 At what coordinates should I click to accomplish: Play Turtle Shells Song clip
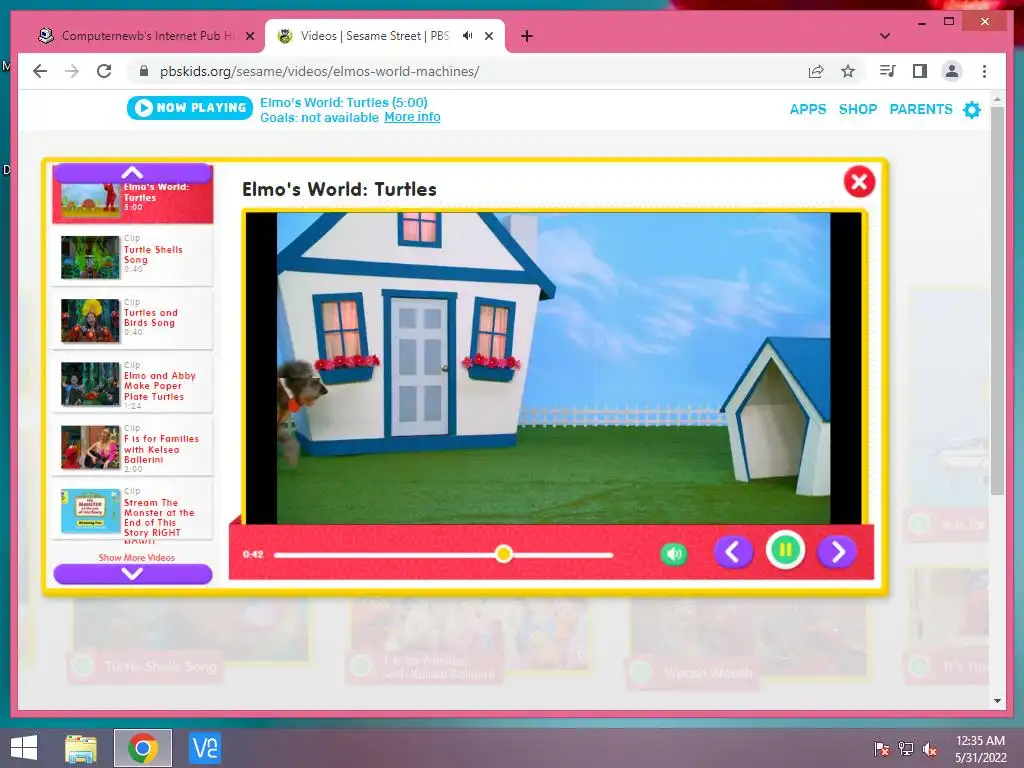pyautogui.click(x=133, y=255)
